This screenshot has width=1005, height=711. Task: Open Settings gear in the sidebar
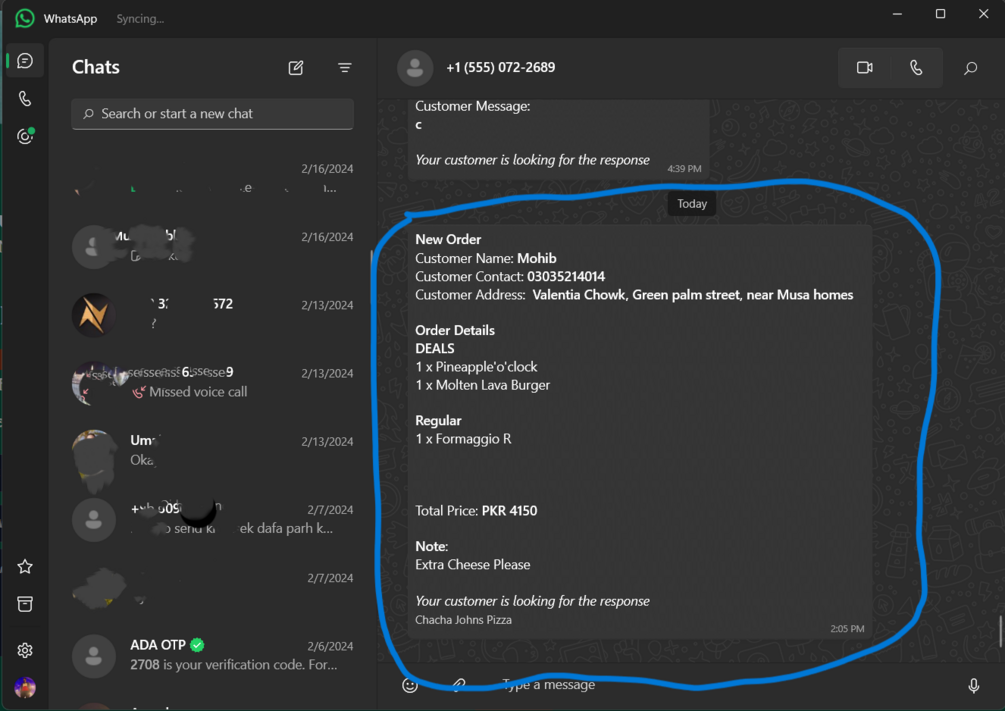point(25,650)
